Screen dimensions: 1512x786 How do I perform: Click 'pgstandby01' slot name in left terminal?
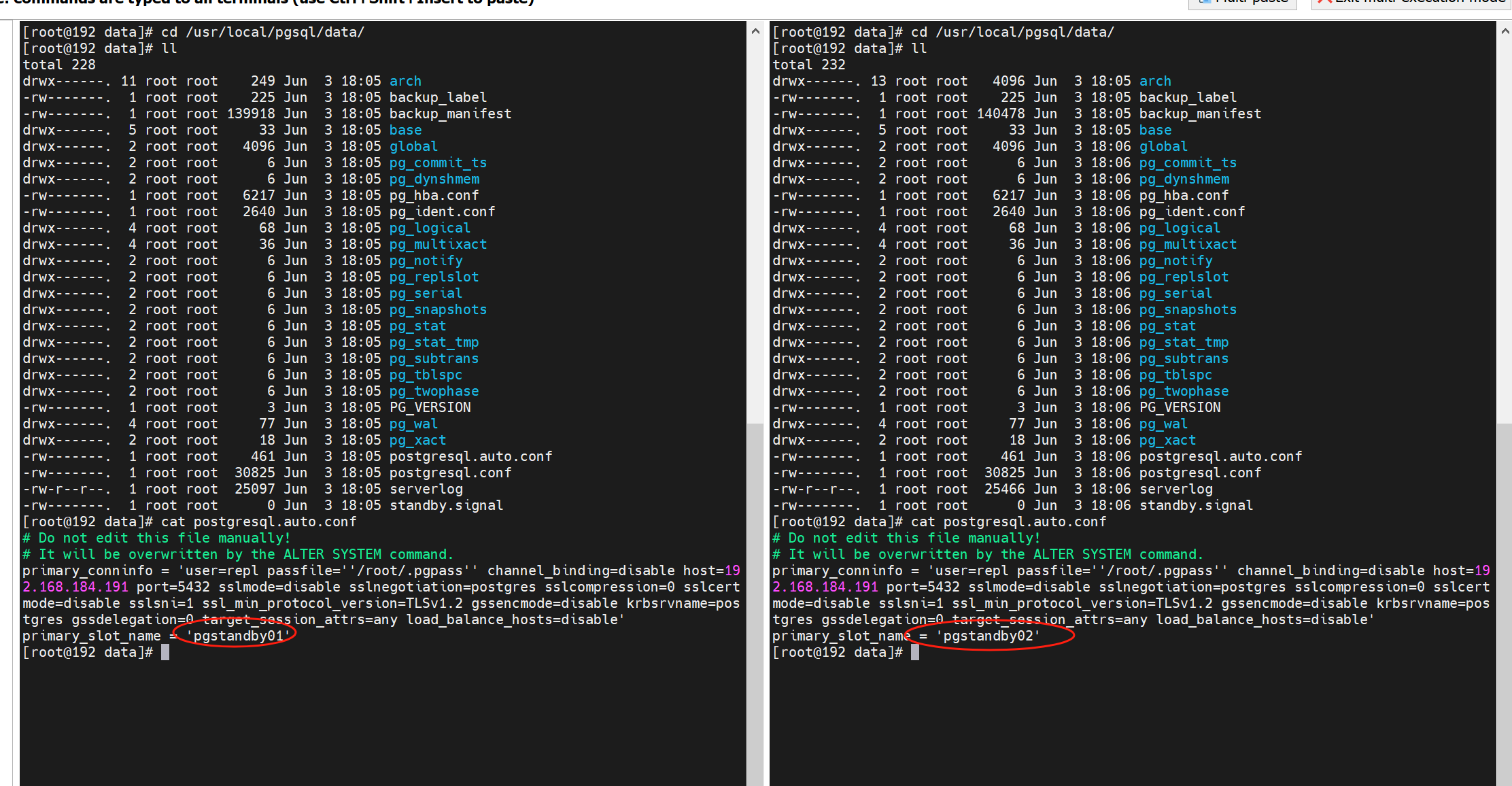tap(238, 636)
